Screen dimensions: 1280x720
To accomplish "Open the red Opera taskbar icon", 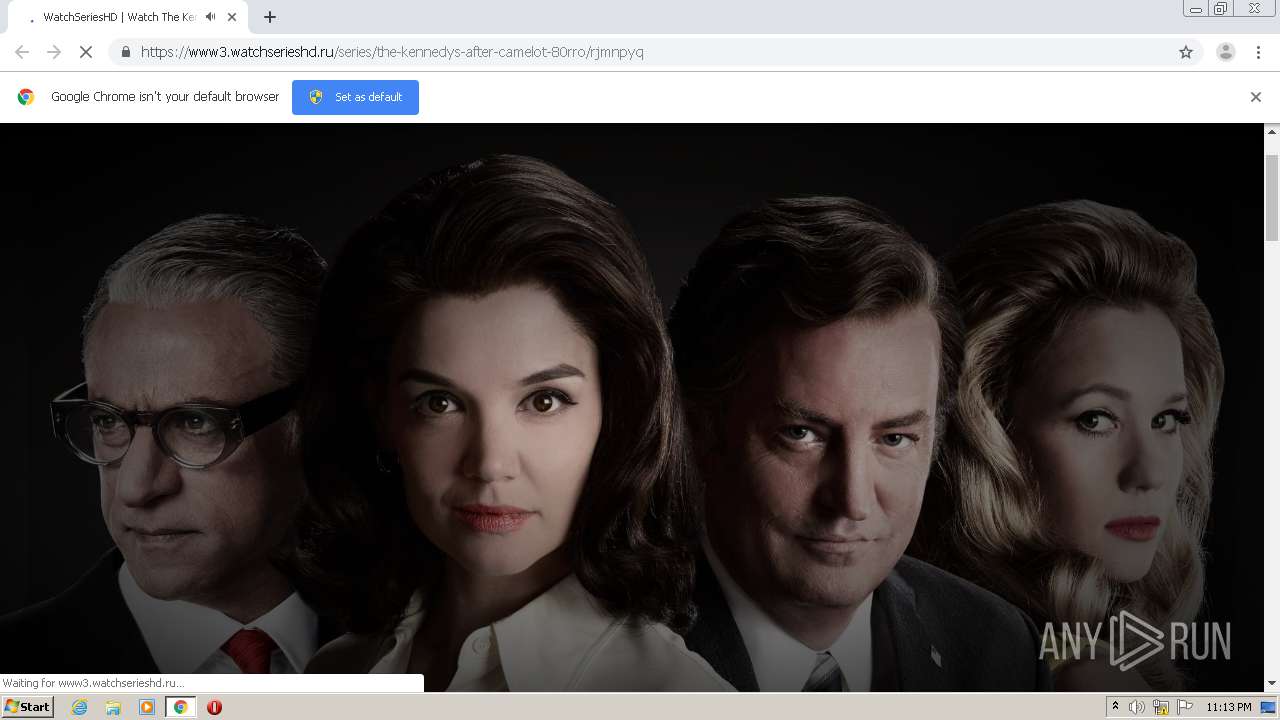I will coord(214,707).
